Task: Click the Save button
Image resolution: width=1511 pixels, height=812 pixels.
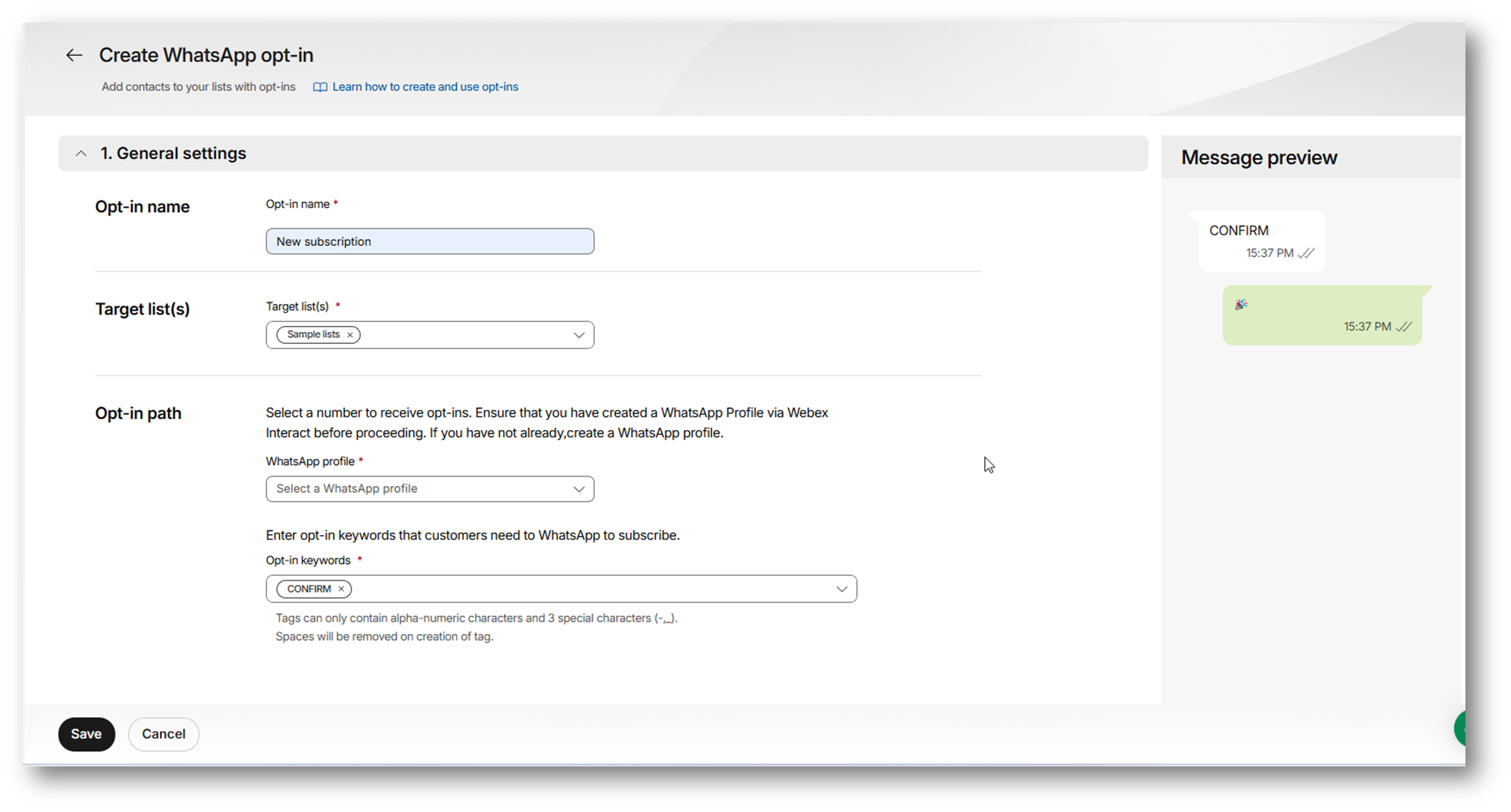Action: coord(86,734)
